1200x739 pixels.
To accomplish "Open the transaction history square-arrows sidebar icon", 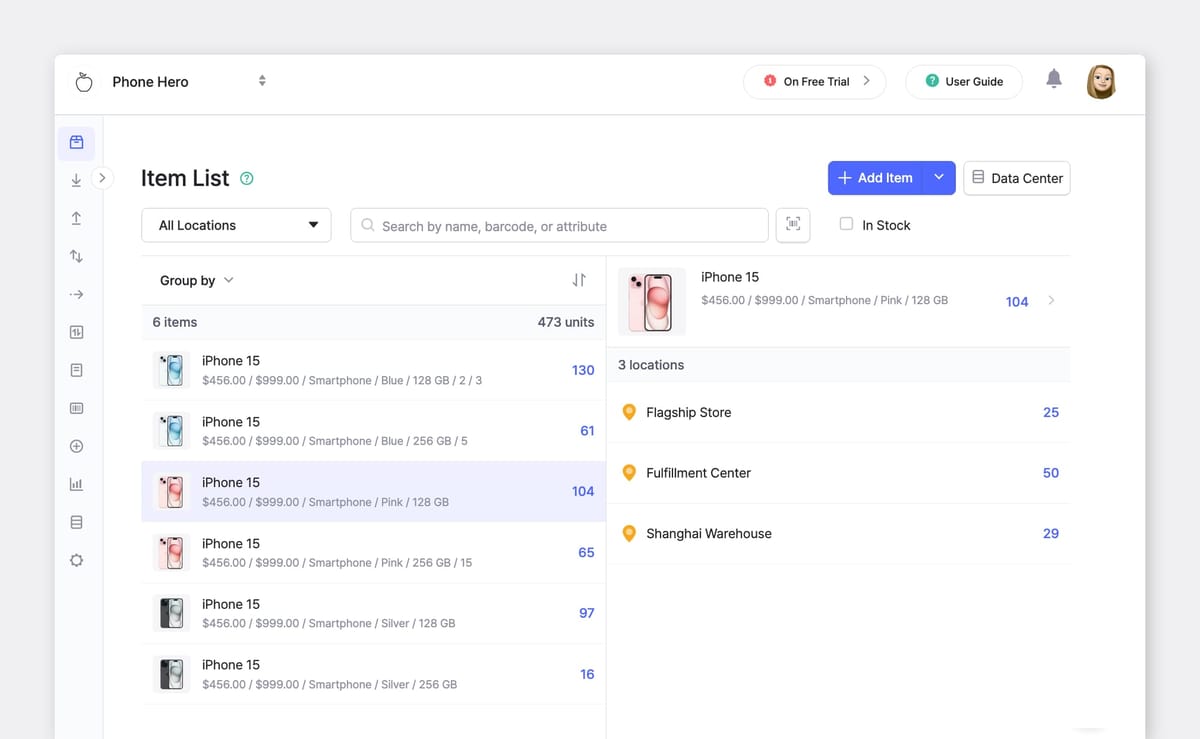I will point(76,332).
